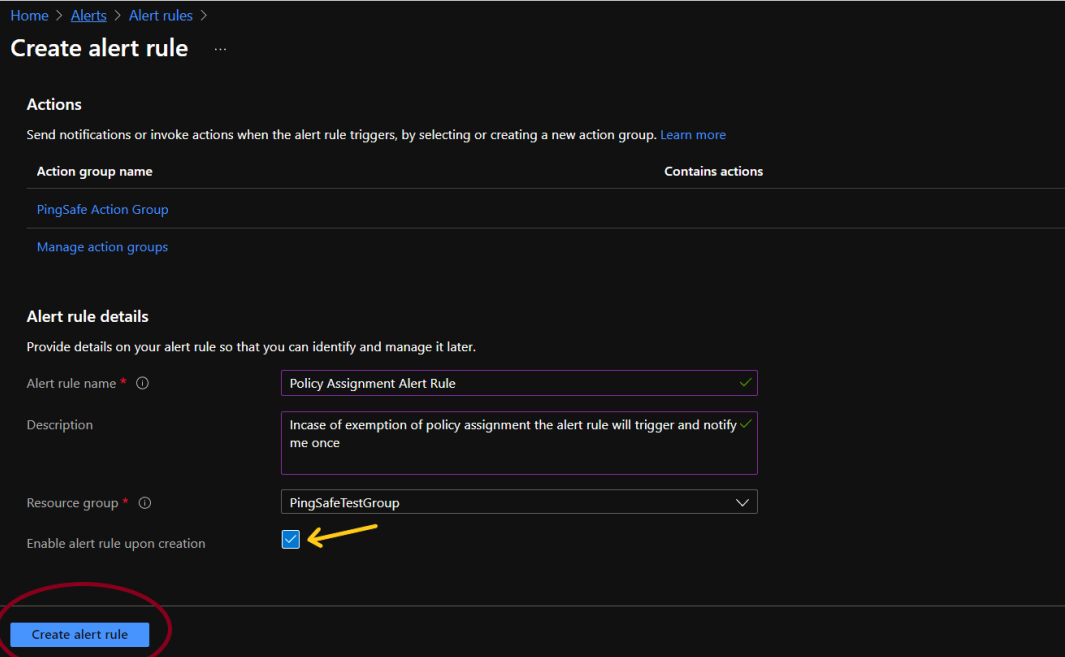
Task: Untick the Enable alert rule upon creation checkbox
Action: tap(291, 540)
